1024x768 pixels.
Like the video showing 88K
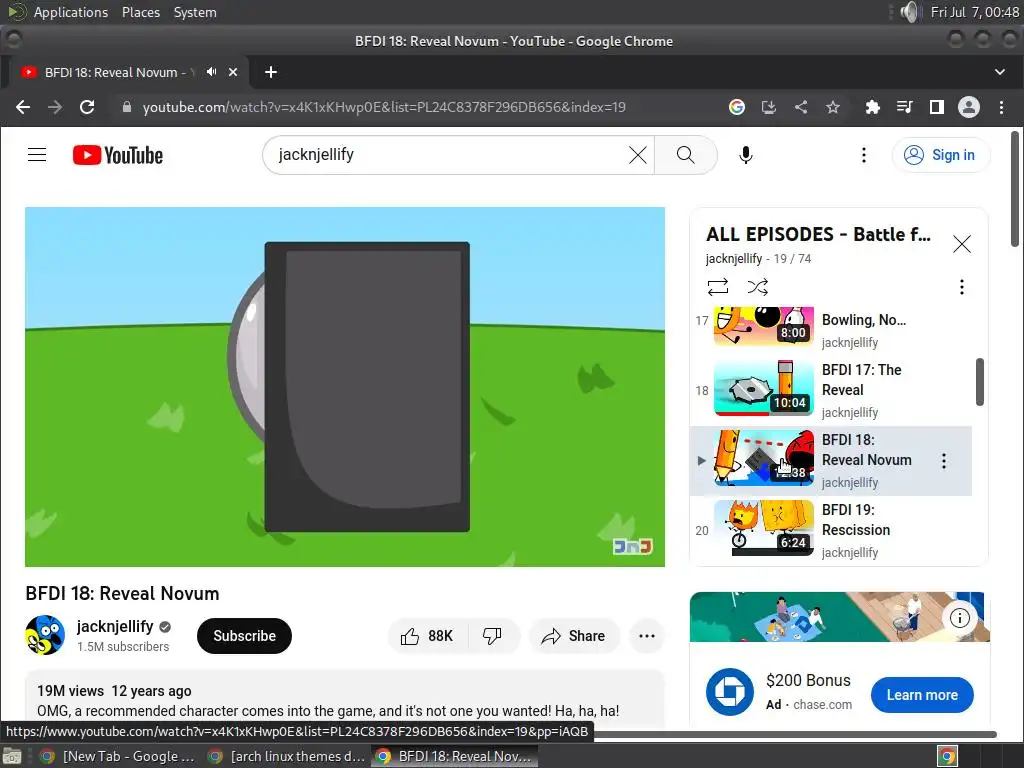pyautogui.click(x=428, y=636)
